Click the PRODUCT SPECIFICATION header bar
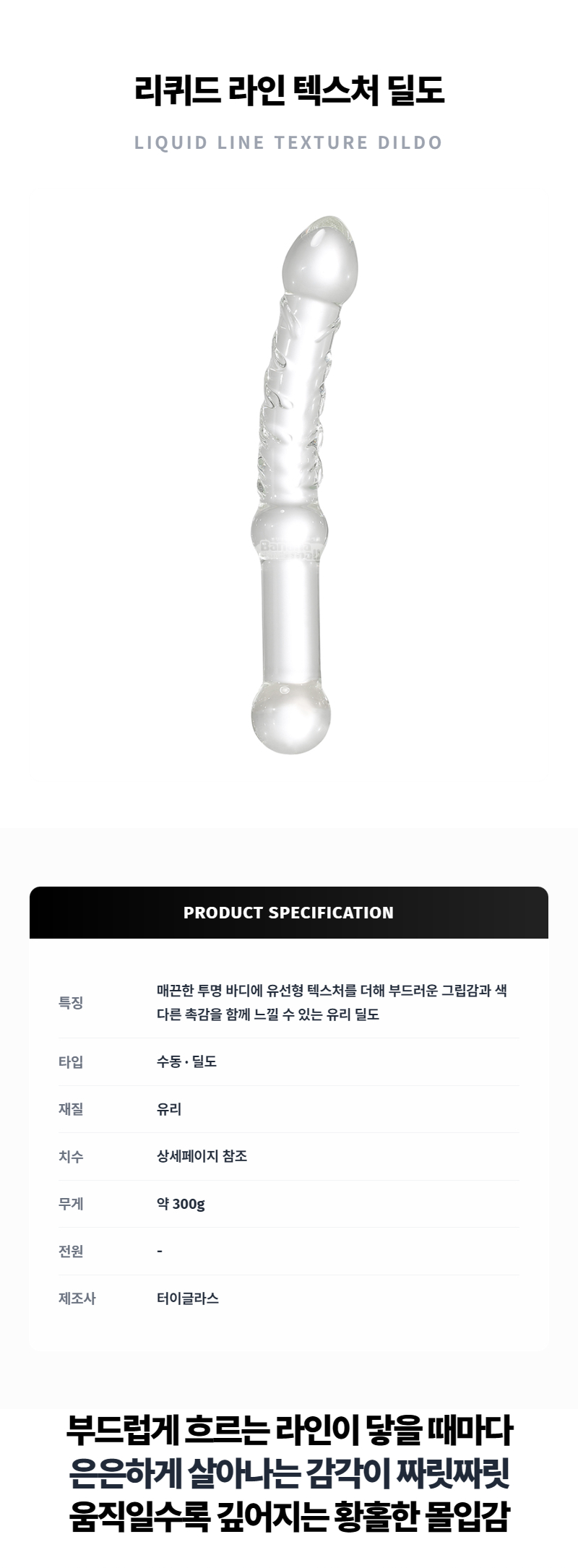Screen dimensions: 578x1568 point(289,913)
